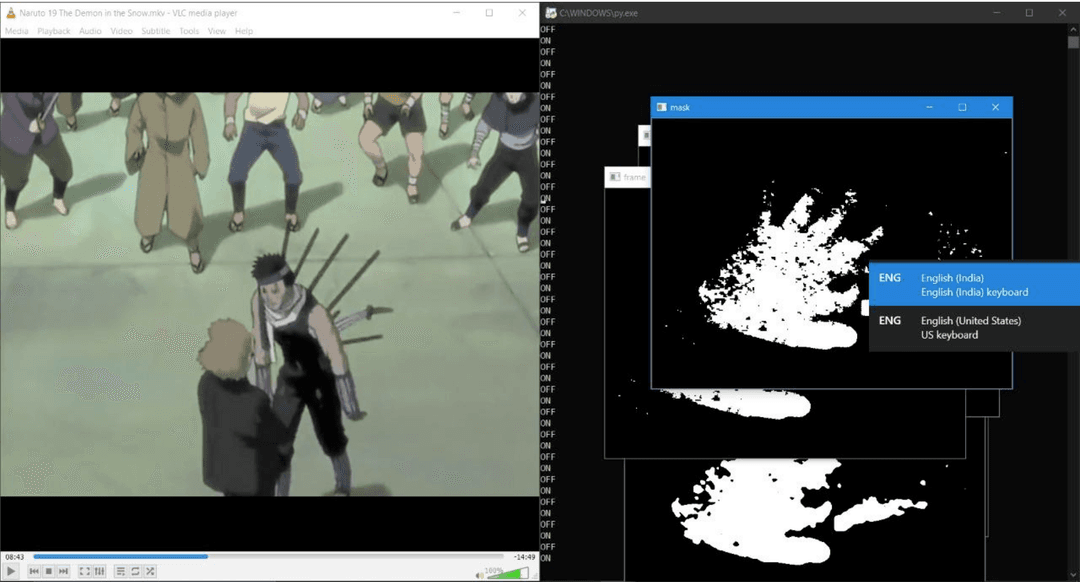Minimize the mask window
The image size is (1080, 582).
coord(929,107)
